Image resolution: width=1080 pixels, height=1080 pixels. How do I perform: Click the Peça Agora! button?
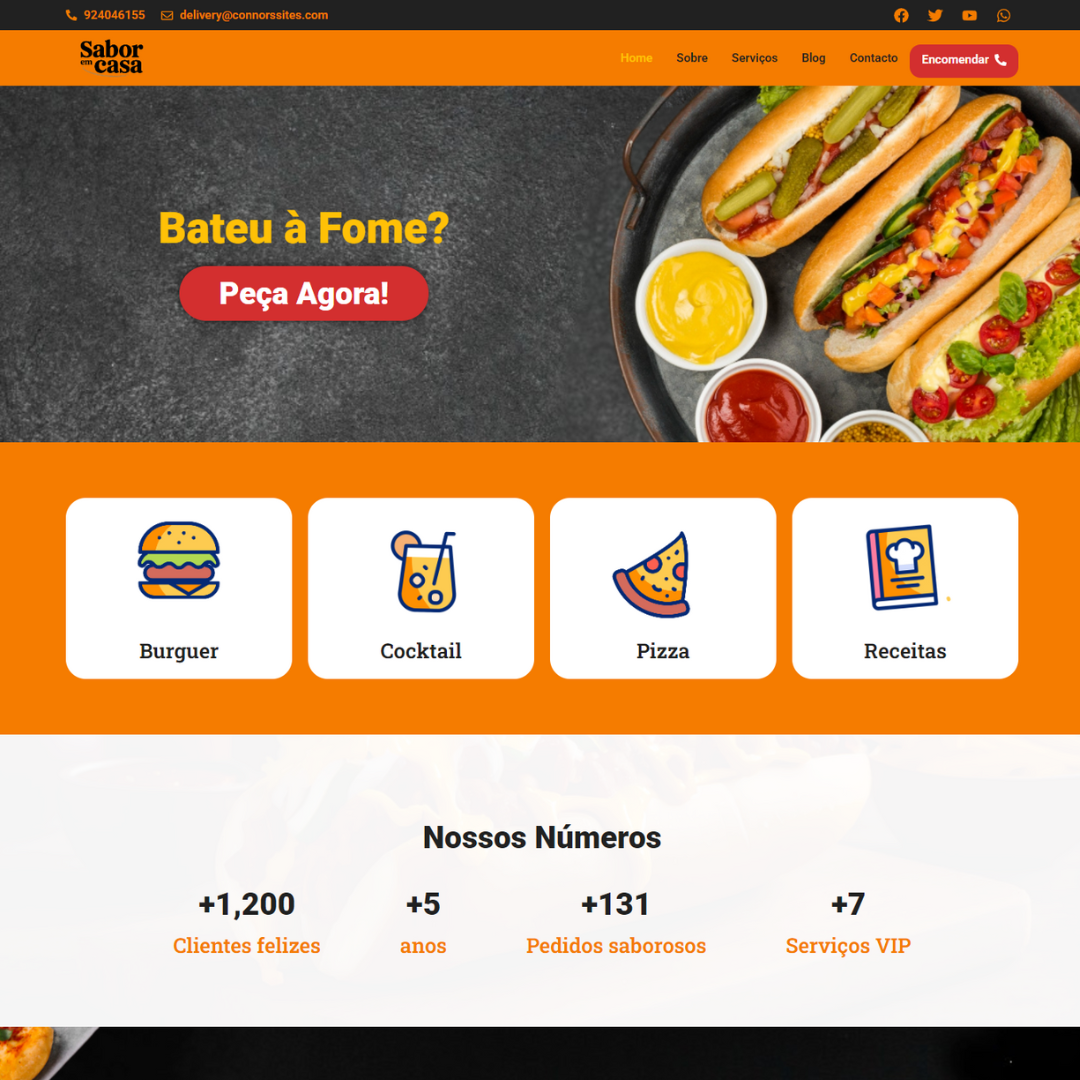(x=304, y=293)
